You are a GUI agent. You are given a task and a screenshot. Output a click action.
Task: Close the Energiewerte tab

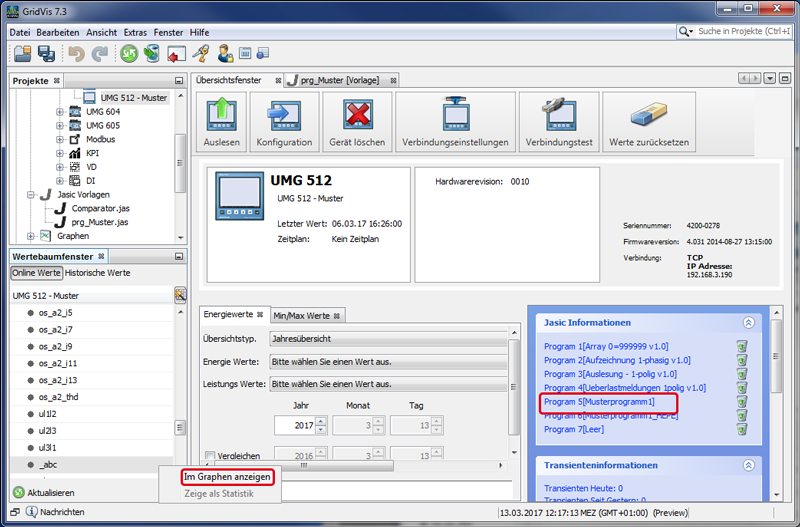point(260,315)
